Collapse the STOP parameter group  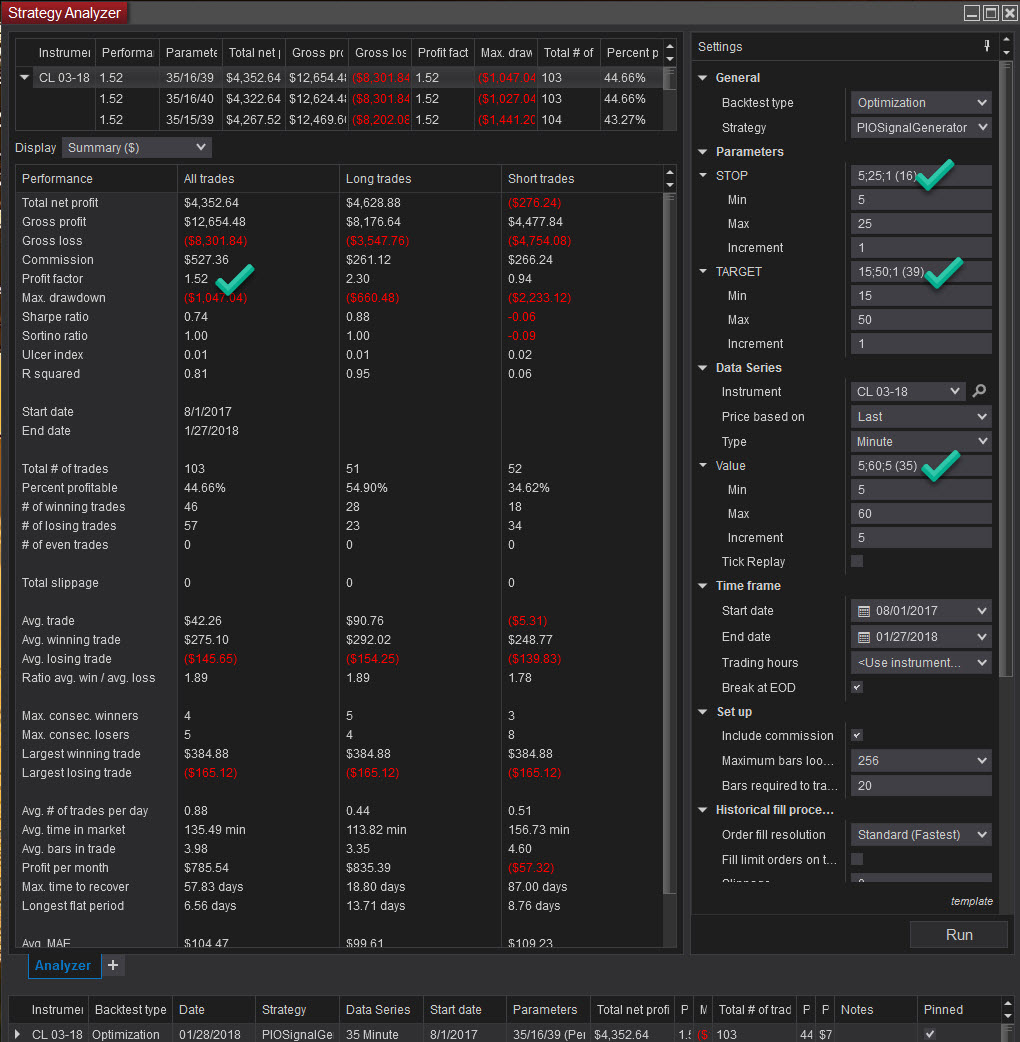[703, 175]
